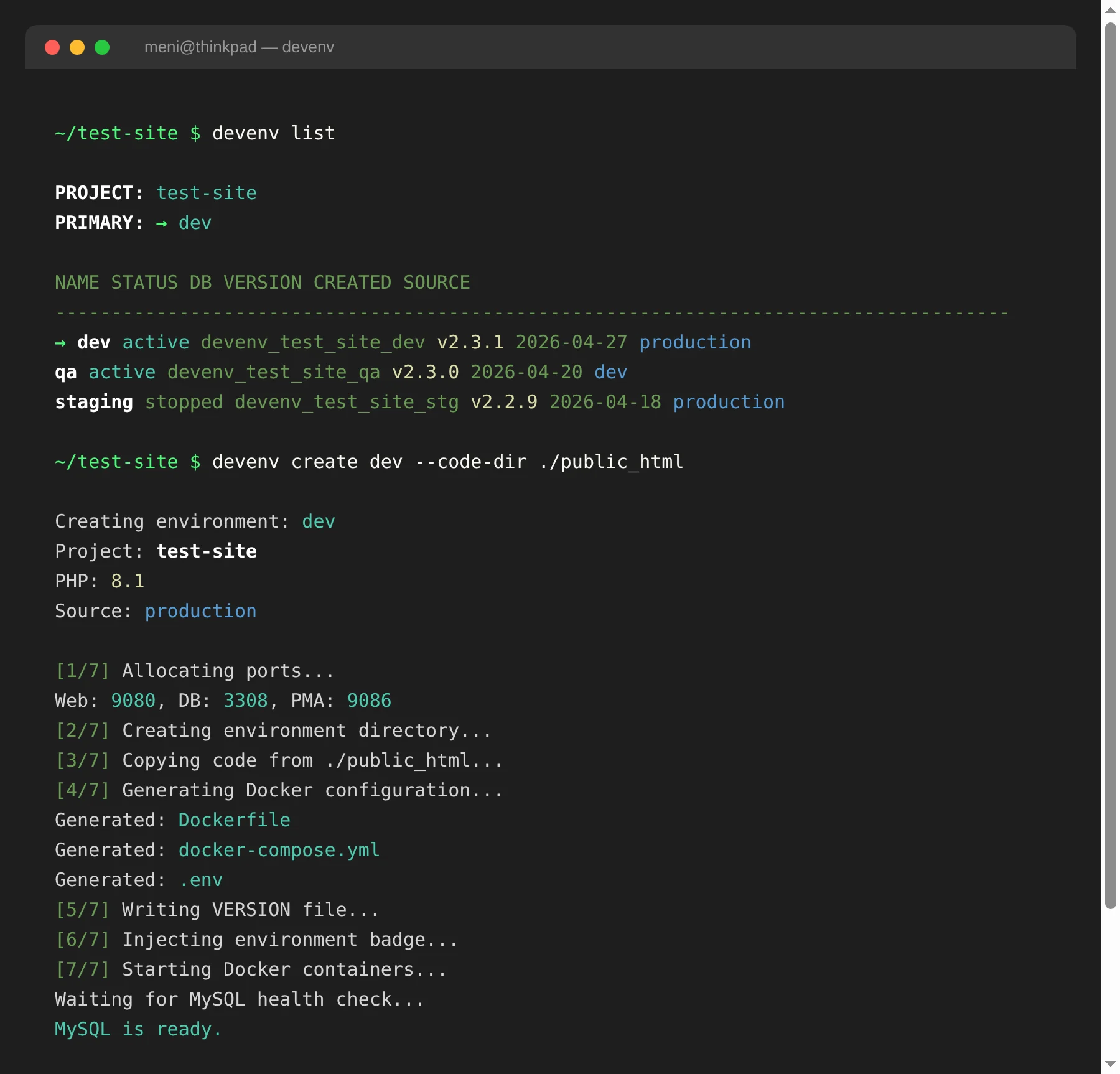Click the PRIMARY 'dev' value

click(x=195, y=223)
